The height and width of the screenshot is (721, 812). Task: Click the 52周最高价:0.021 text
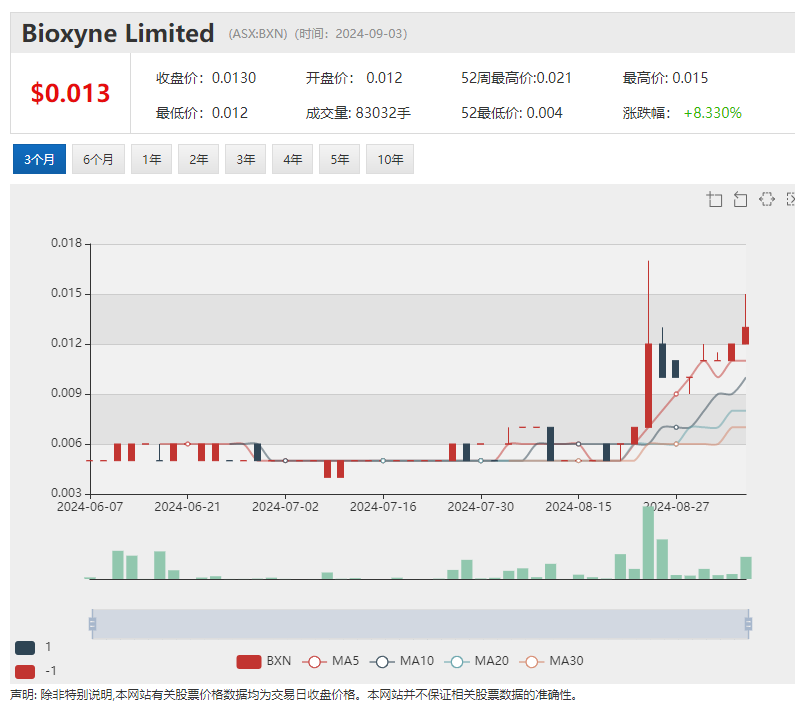pos(516,78)
